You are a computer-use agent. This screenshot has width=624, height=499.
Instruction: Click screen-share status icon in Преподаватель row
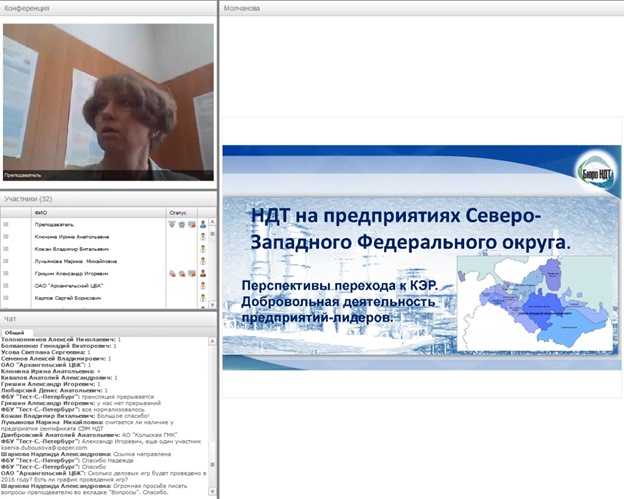[x=192, y=224]
